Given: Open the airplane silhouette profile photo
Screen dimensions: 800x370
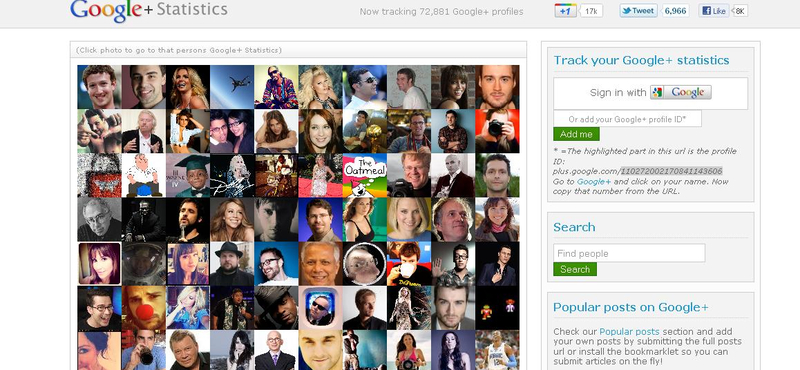Looking at the screenshot, I should [232, 87].
